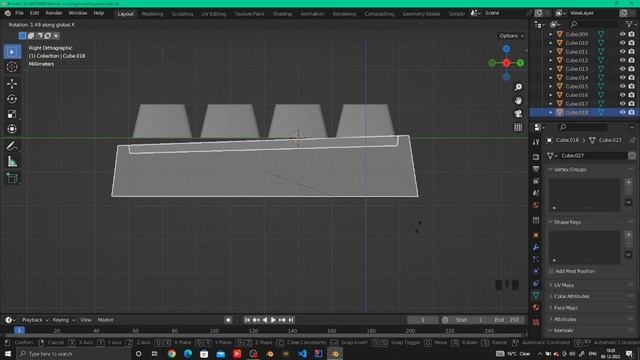This screenshot has width=640, height=360.
Task: Open the Edit menu
Action: pos(34,13)
